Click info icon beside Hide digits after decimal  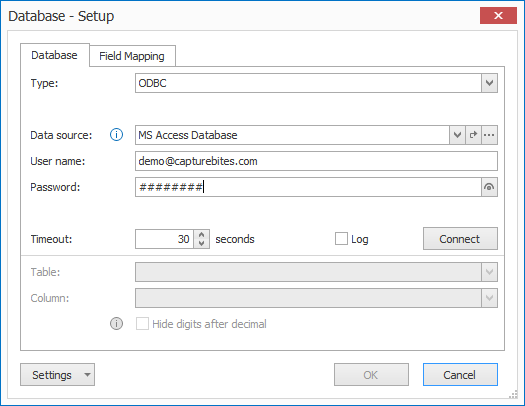(116, 324)
